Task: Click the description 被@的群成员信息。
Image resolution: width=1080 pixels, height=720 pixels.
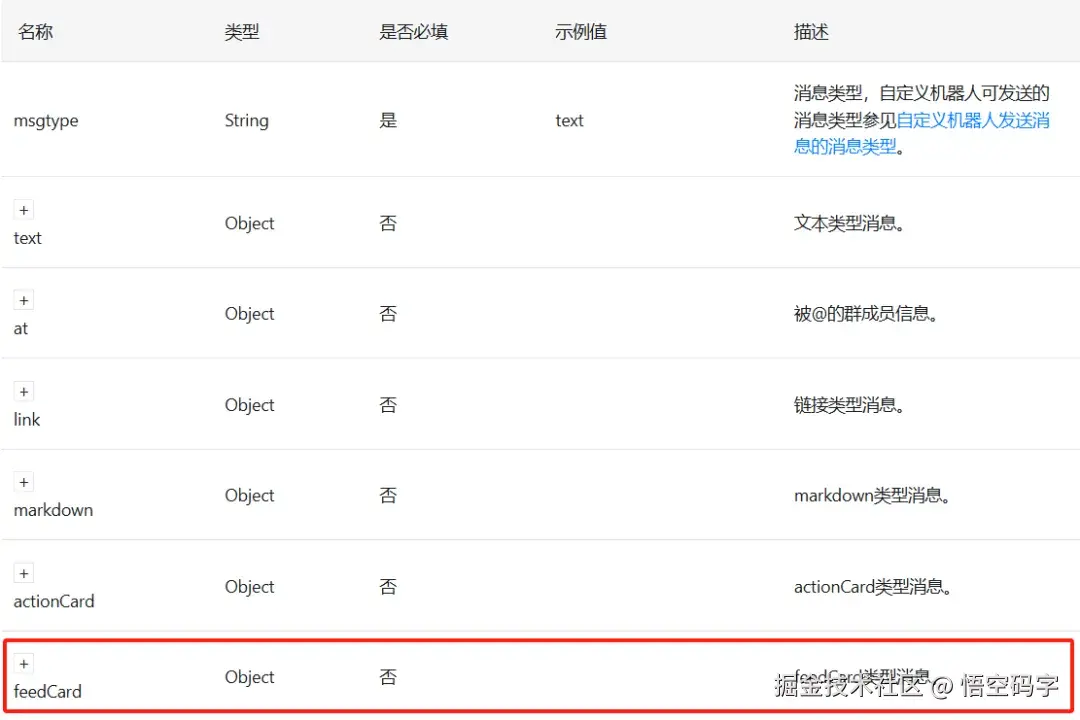Action: 866,313
